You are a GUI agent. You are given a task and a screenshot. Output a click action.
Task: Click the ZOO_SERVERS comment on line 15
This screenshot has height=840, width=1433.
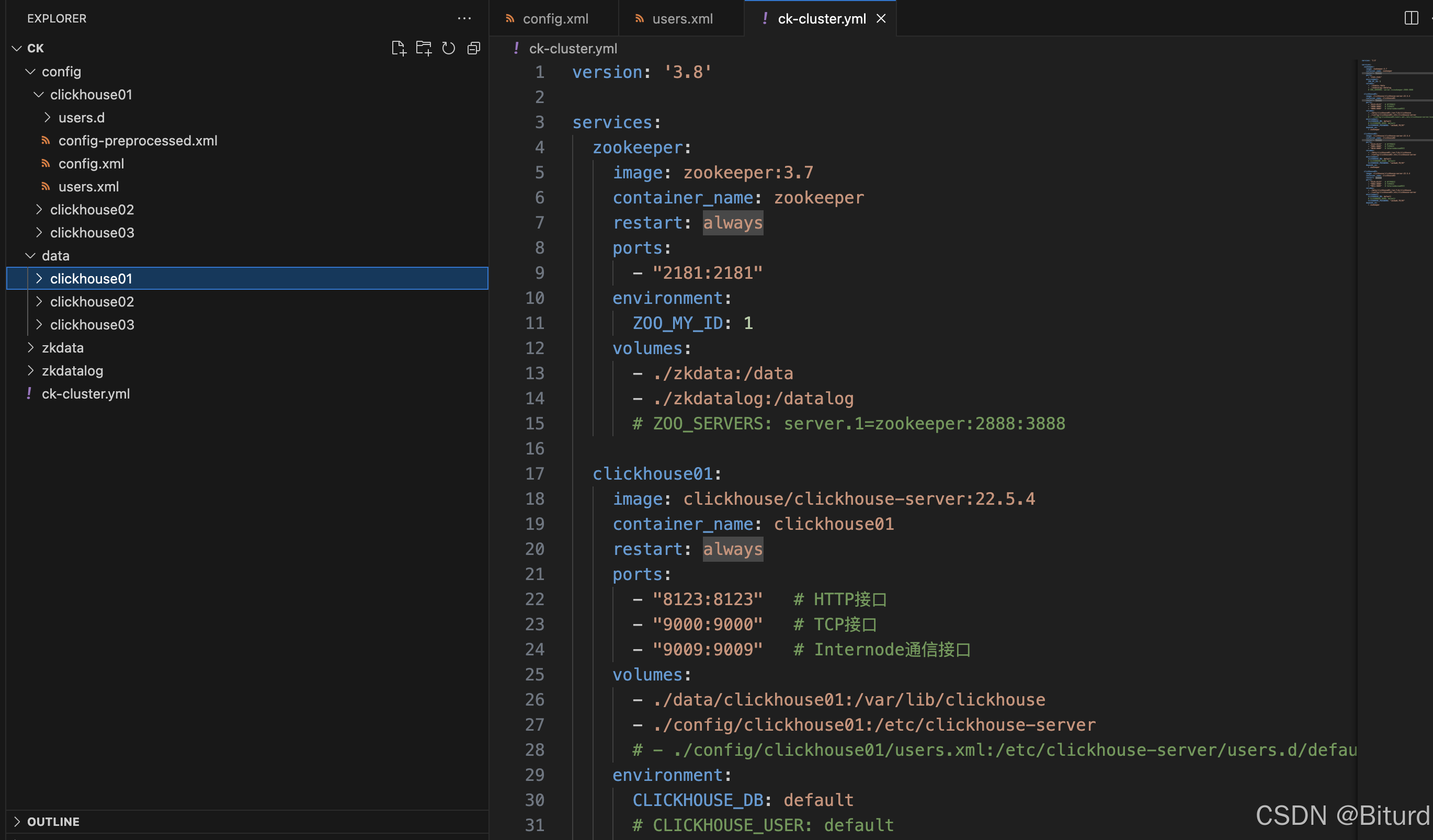[x=848, y=424]
